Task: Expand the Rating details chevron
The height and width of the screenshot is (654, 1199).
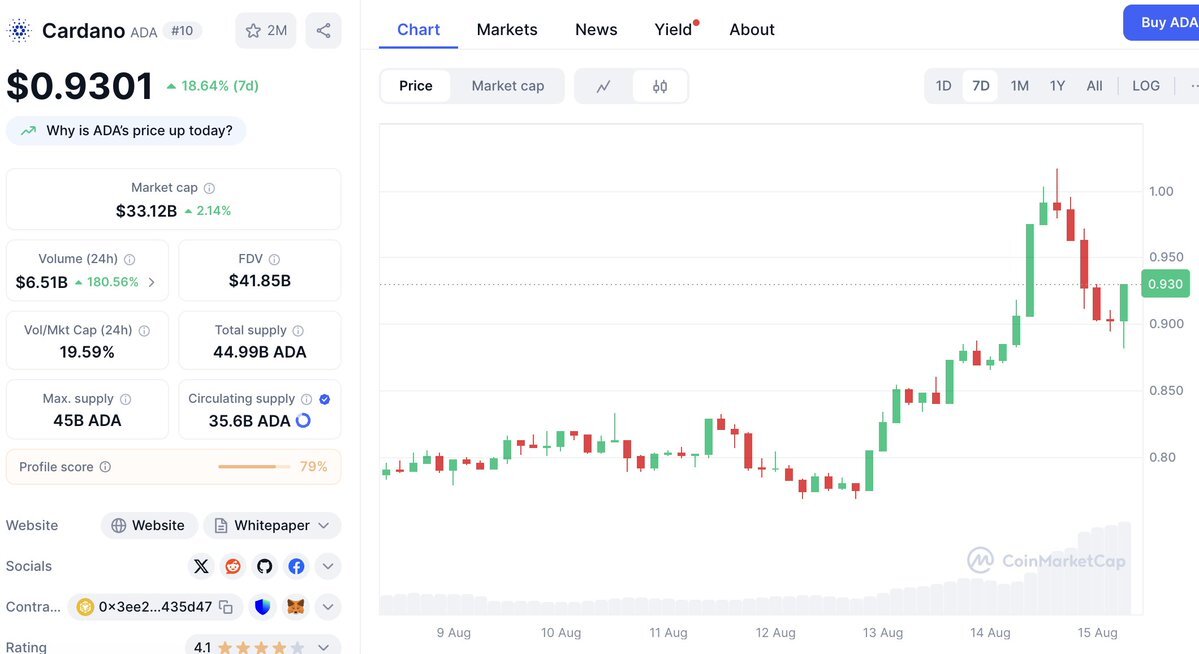Action: pyautogui.click(x=323, y=647)
